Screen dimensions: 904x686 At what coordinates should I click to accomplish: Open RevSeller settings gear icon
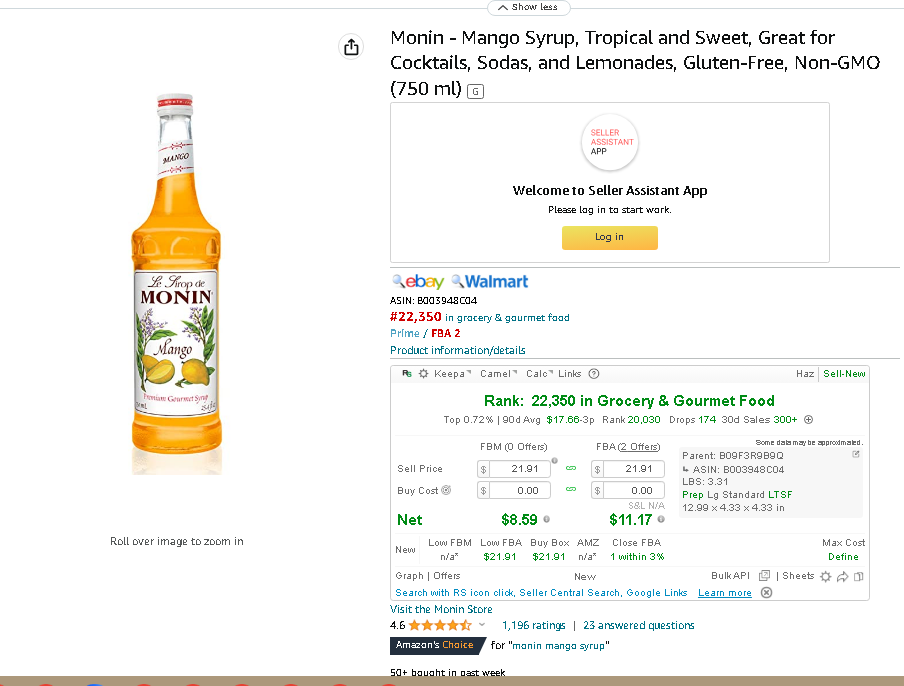pyautogui.click(x=423, y=374)
